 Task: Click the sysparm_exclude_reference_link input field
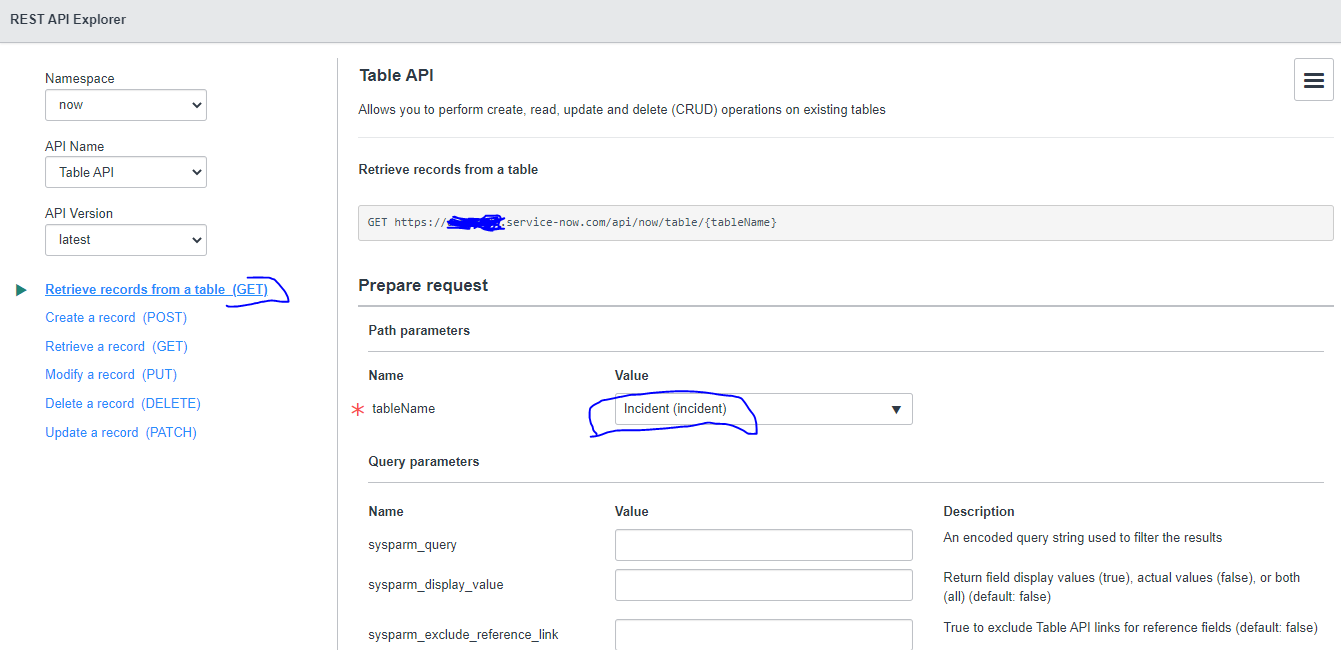pos(763,634)
